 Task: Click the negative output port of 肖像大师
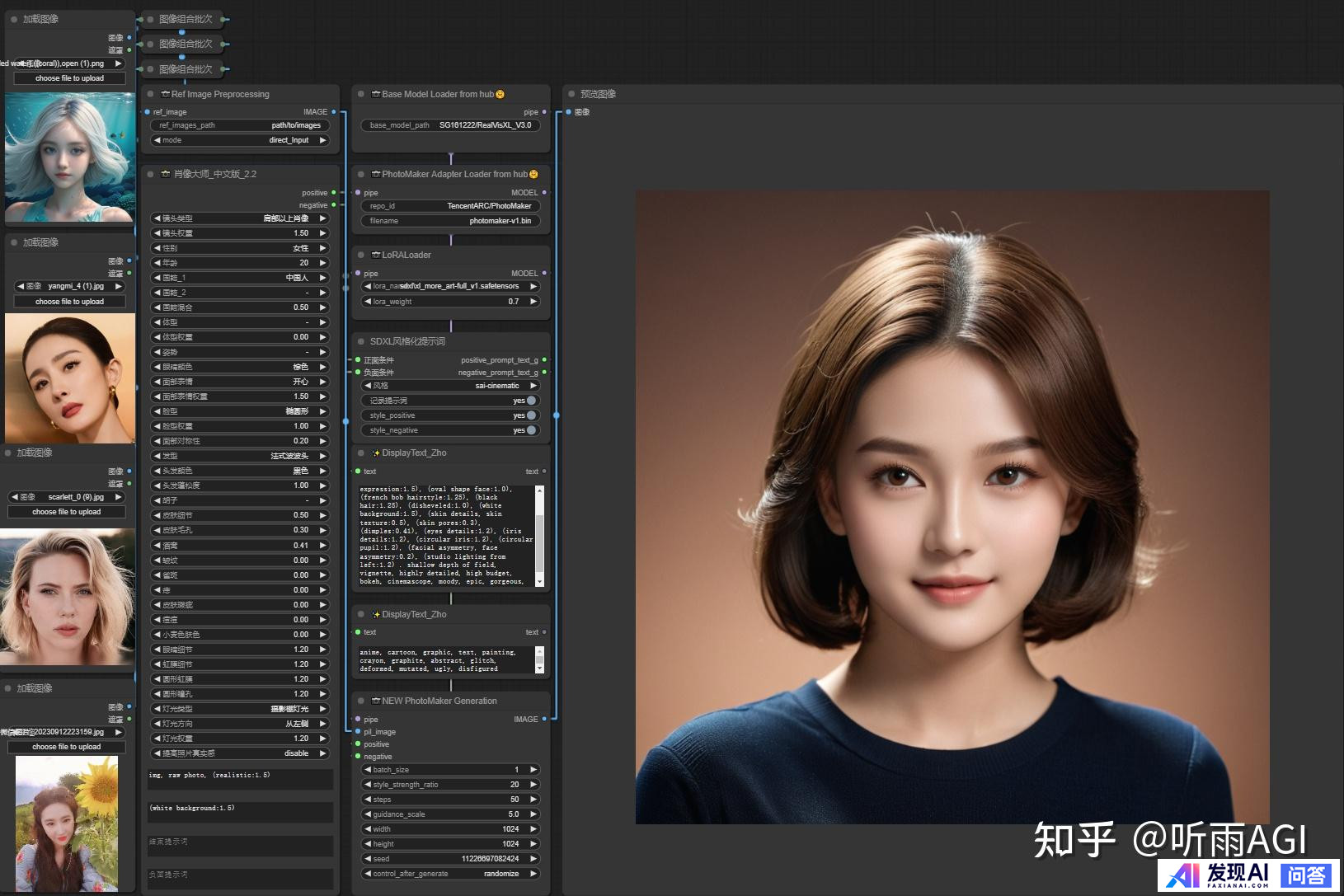pos(334,205)
